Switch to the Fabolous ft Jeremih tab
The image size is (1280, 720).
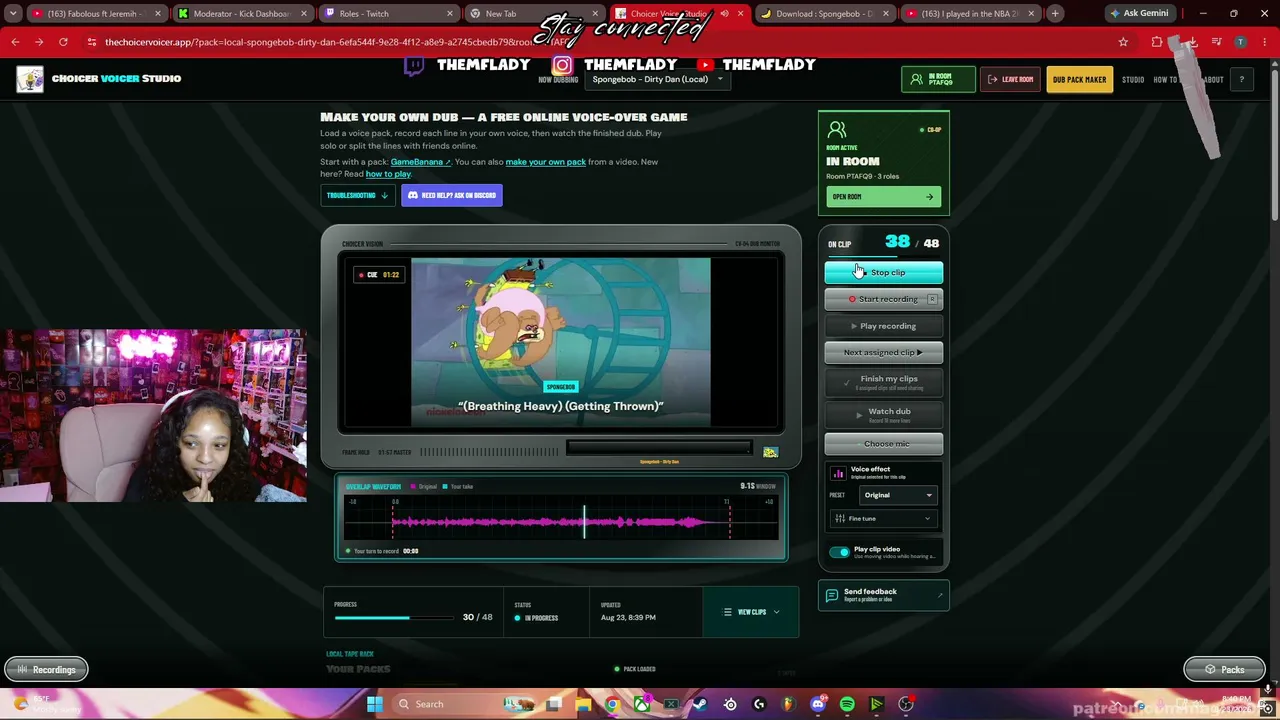click(x=94, y=13)
